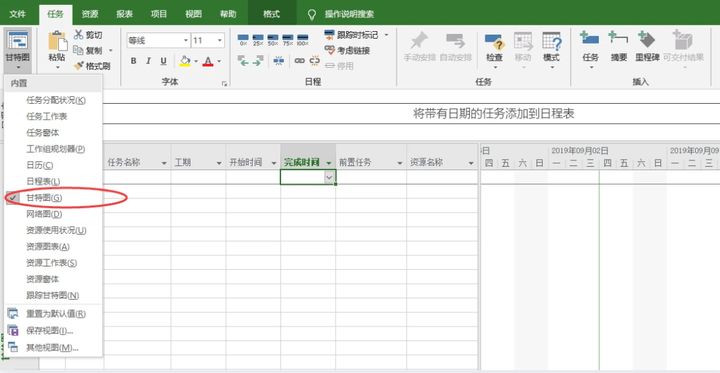Viewport: 720px width, 373px height.
Task: Select 资源工作表 (Resource Sheet) menu item
Action: (x=53, y=263)
